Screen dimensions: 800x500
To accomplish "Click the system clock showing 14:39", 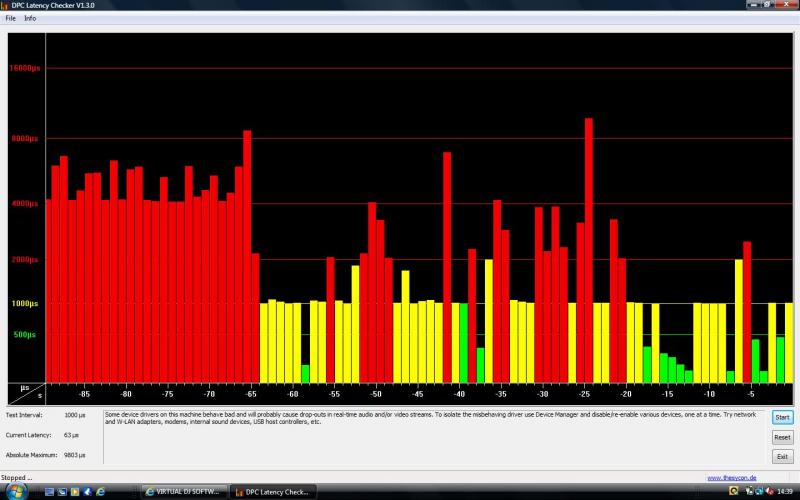I will (784, 491).
